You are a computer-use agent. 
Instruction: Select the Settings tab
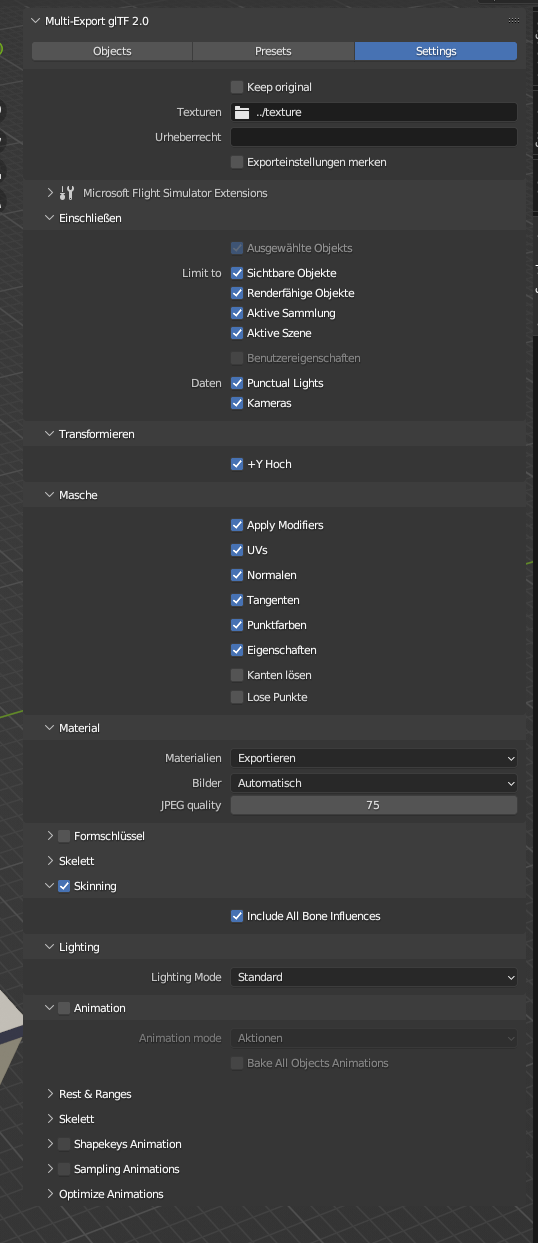coord(436,51)
